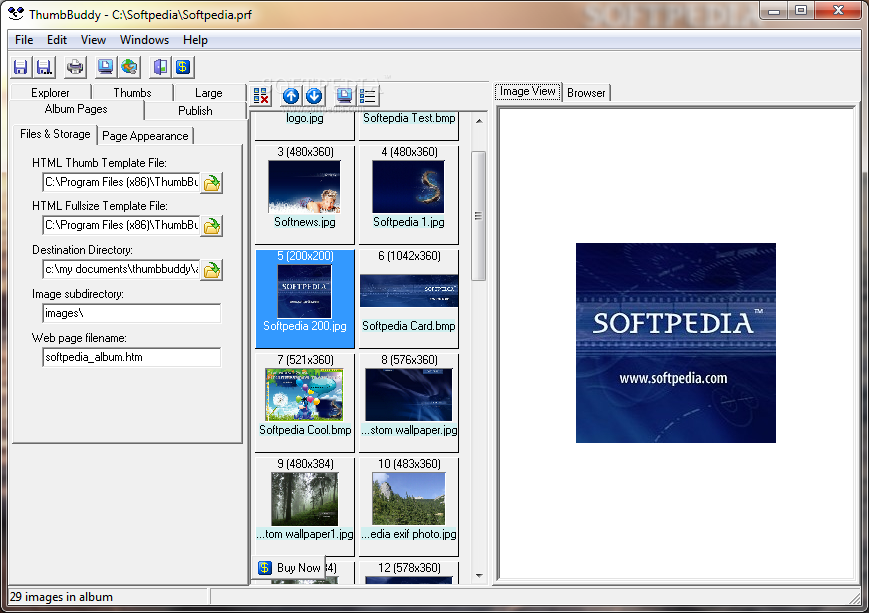This screenshot has height=613, width=869.
Task: Select the Softpedia Test.bmp thumbnail item
Action: click(408, 125)
